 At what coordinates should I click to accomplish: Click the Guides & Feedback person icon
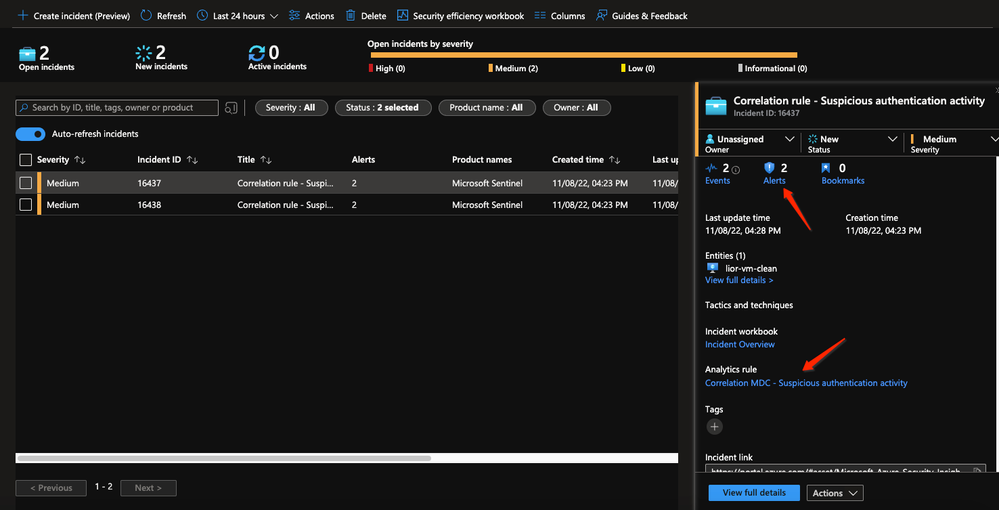pyautogui.click(x=601, y=15)
